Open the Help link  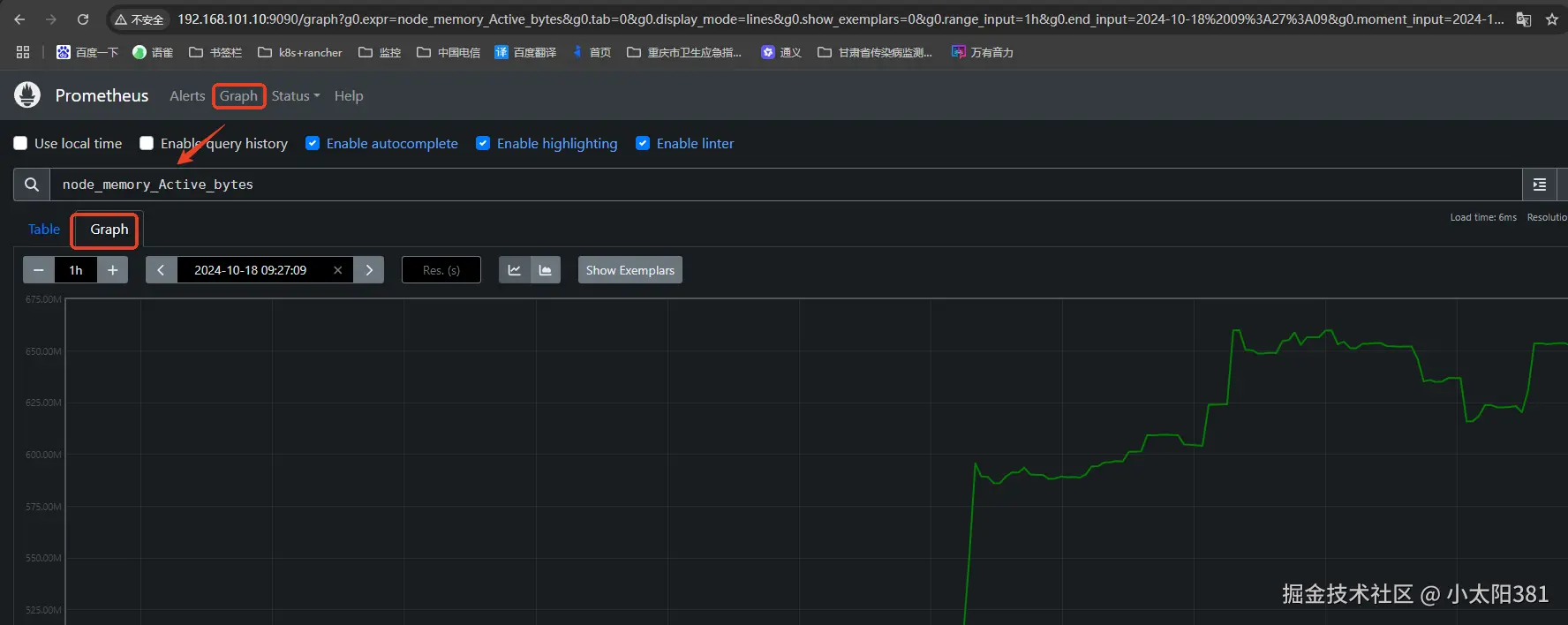coord(349,95)
